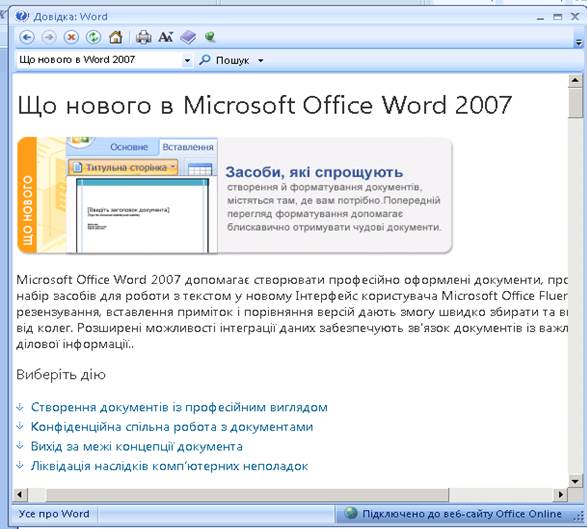The width and height of the screenshot is (587, 529).
Task: Open link Створення документів із професійним виглядом
Action: tap(179, 407)
